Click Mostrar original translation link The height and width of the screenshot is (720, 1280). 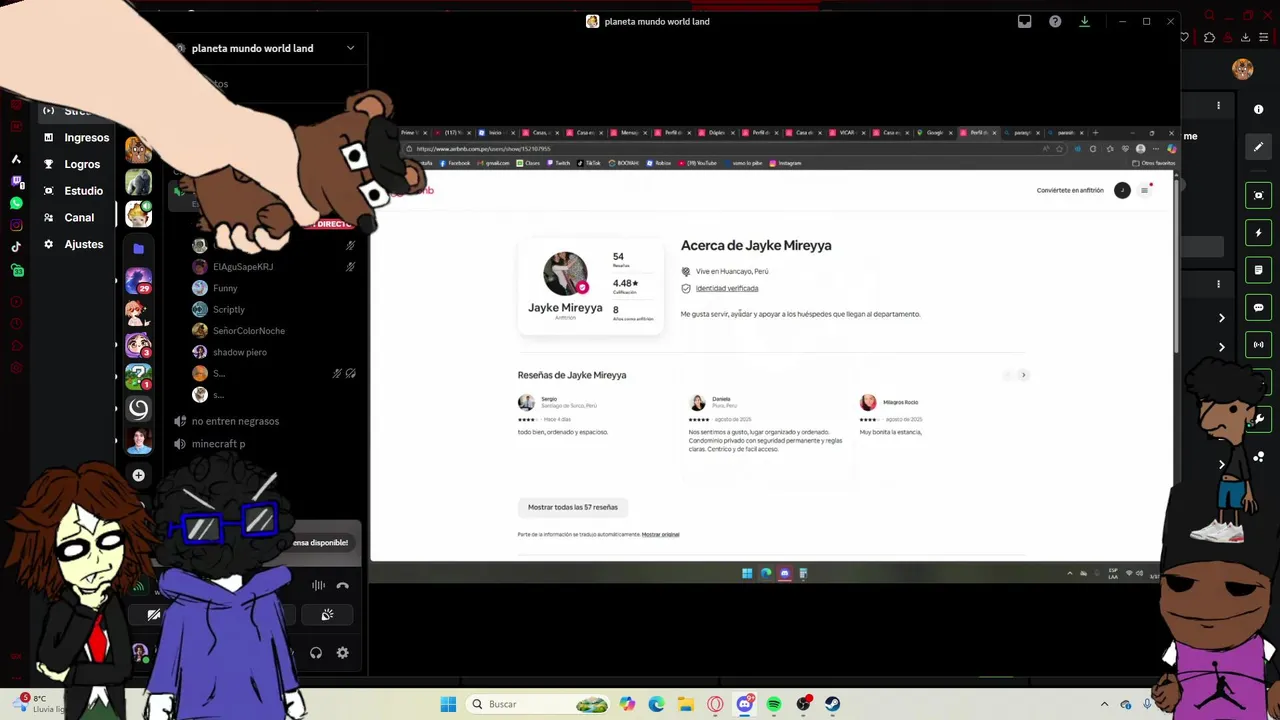(661, 535)
